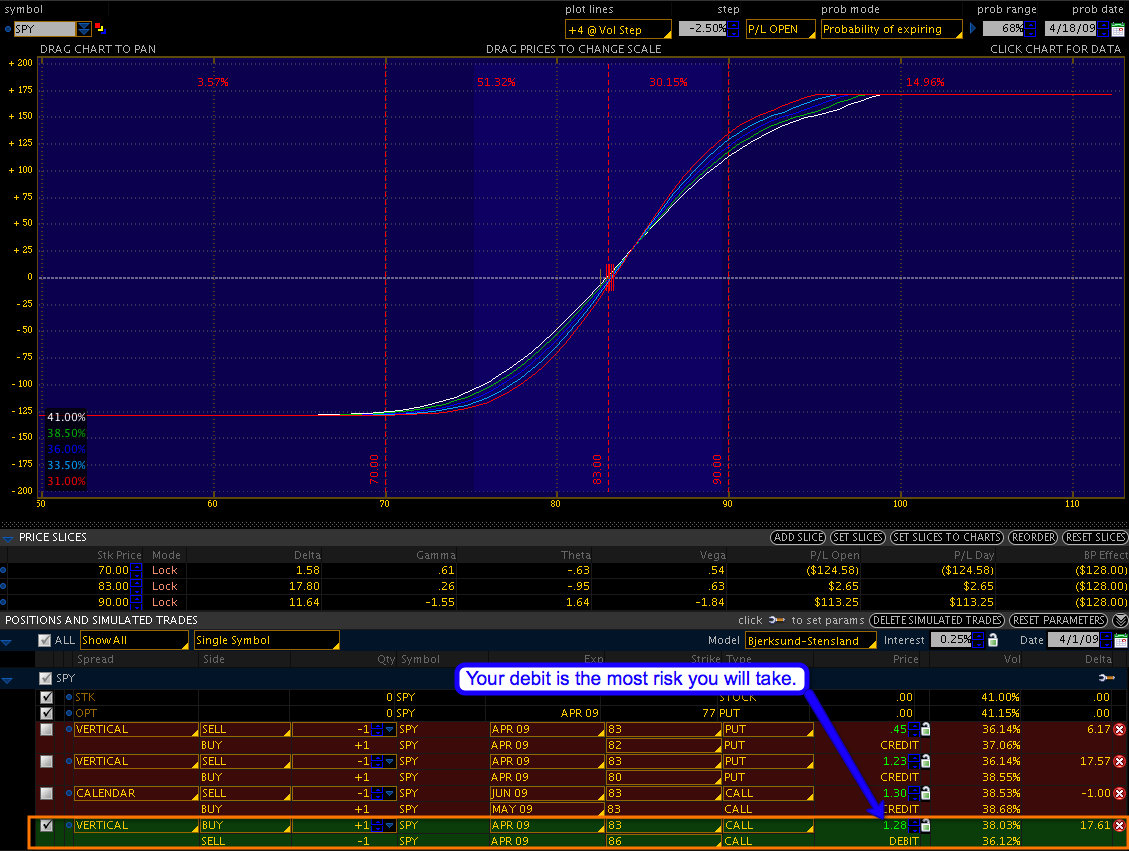Open the SPY row wrench settings icon

[x=1106, y=678]
